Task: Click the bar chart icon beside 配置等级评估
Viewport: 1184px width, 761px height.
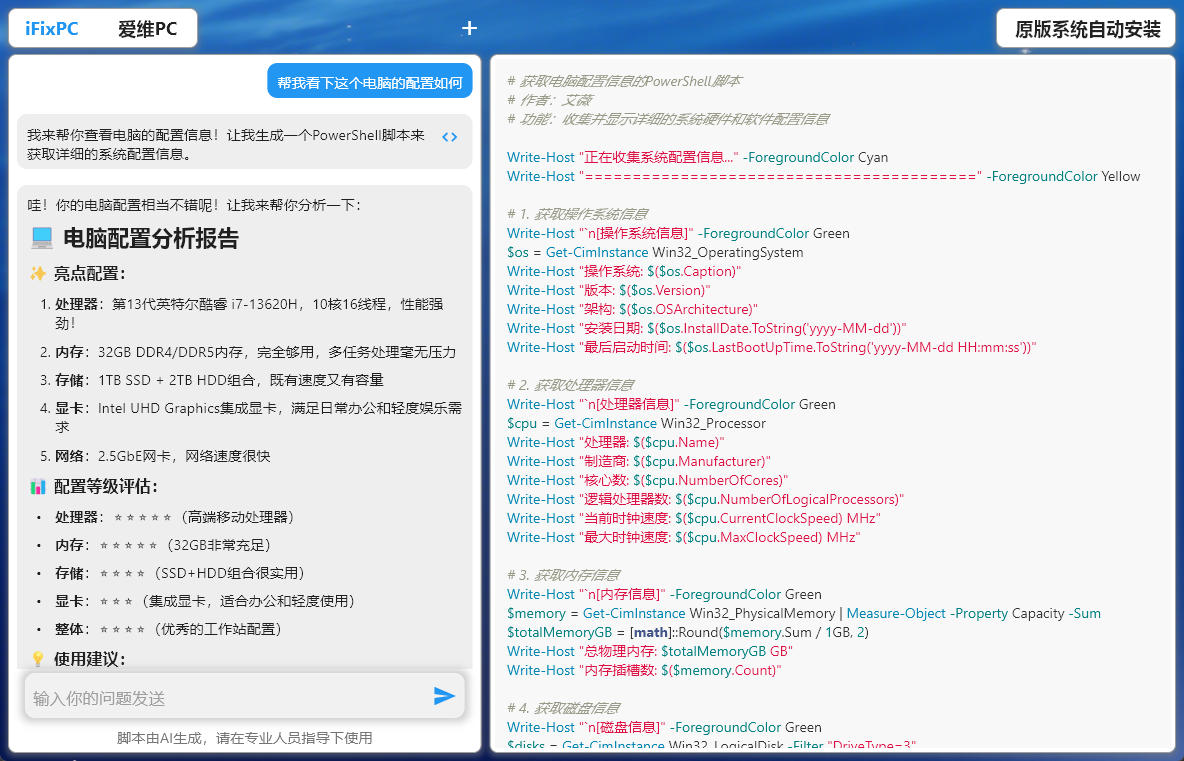Action: pos(38,487)
